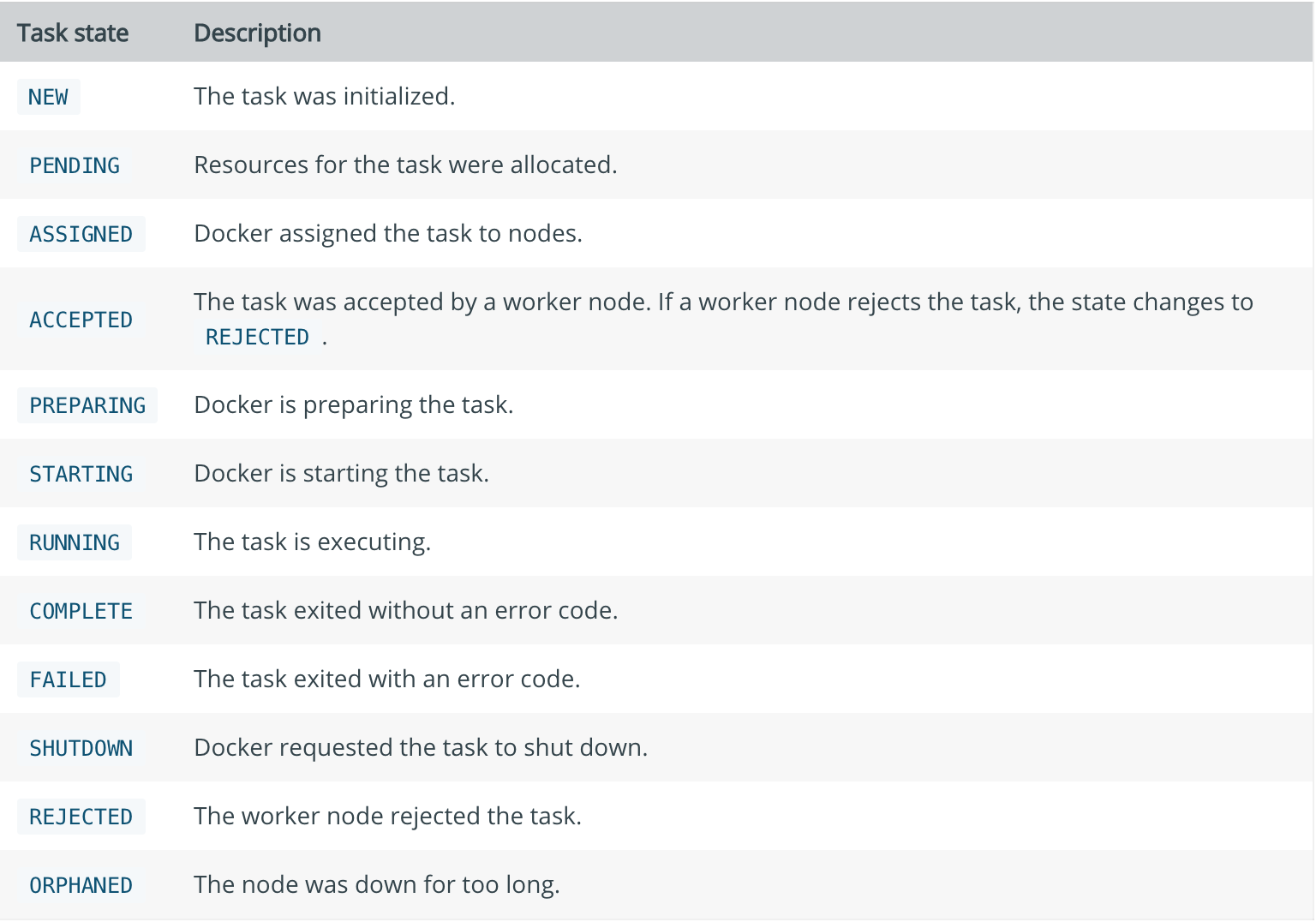Screen dimensions: 1316x922
Task: Click the ORPHANED state code label
Action: pyautogui.click(x=81, y=885)
